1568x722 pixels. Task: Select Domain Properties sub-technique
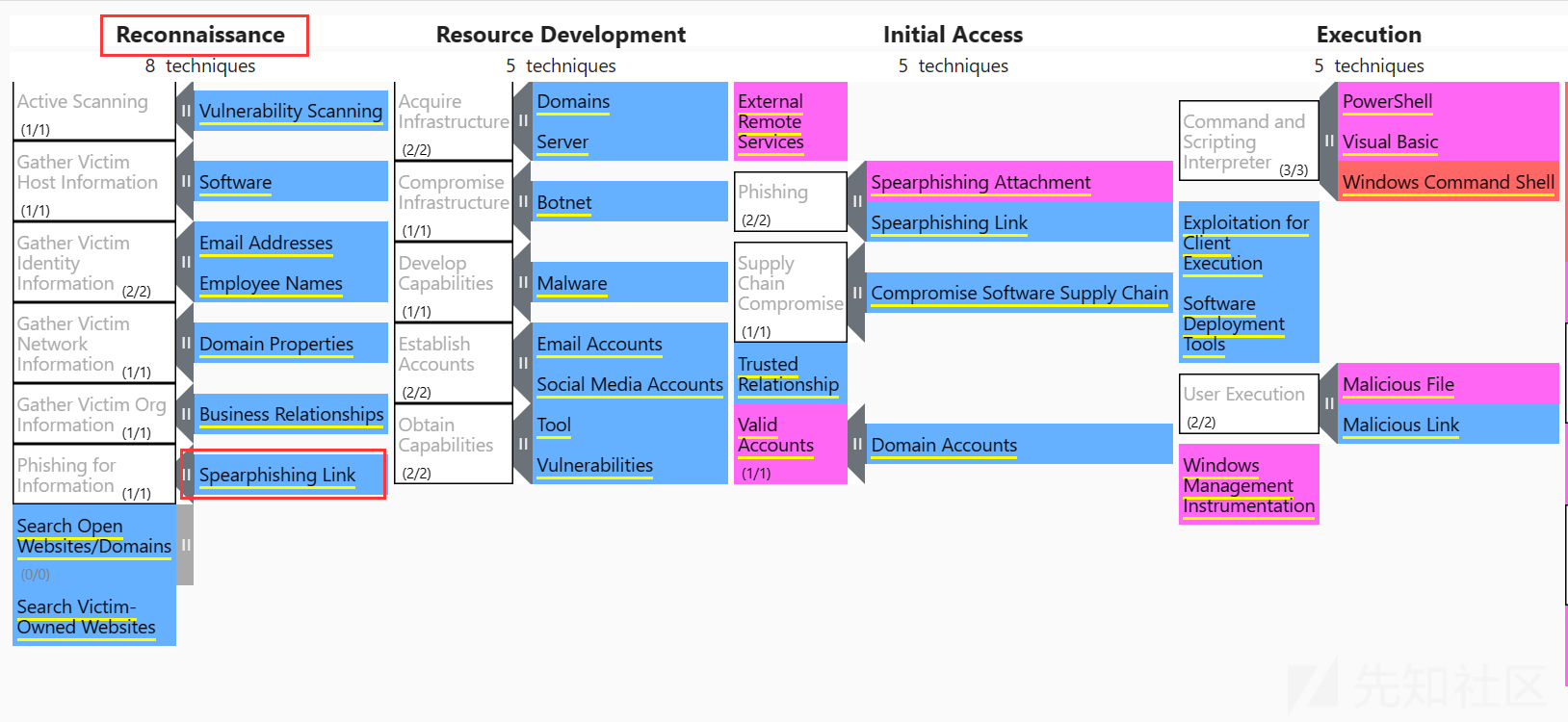point(291,344)
